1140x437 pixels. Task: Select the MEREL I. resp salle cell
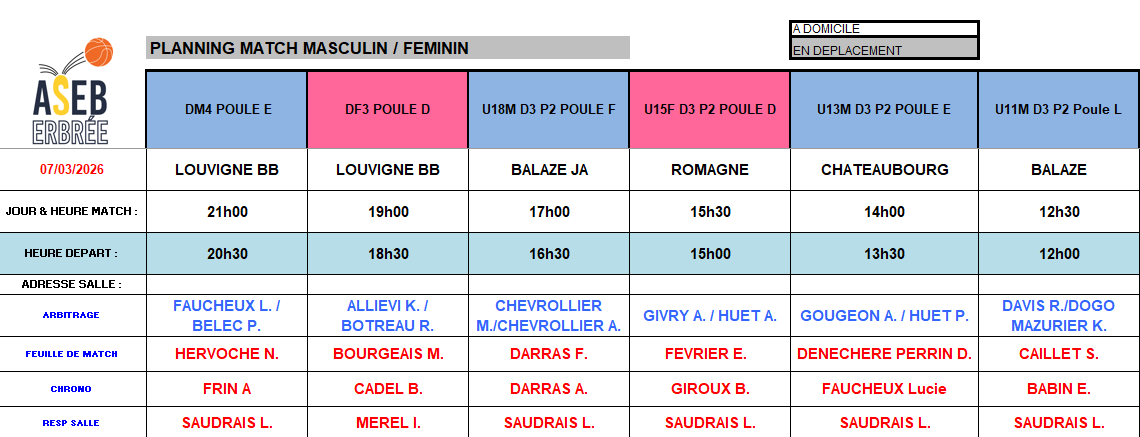388,423
